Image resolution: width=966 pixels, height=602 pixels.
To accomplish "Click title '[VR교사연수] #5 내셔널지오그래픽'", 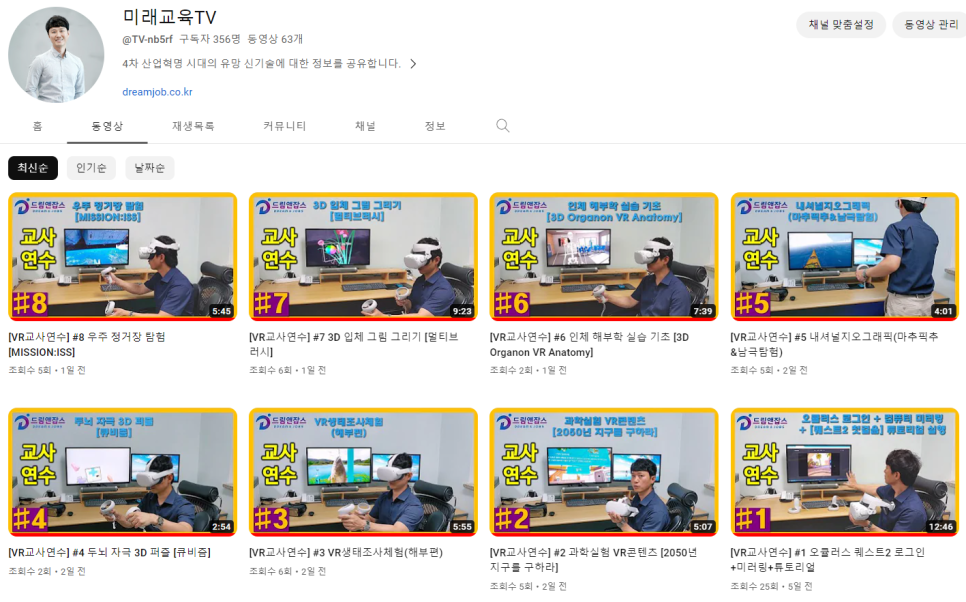I will (x=834, y=344).
